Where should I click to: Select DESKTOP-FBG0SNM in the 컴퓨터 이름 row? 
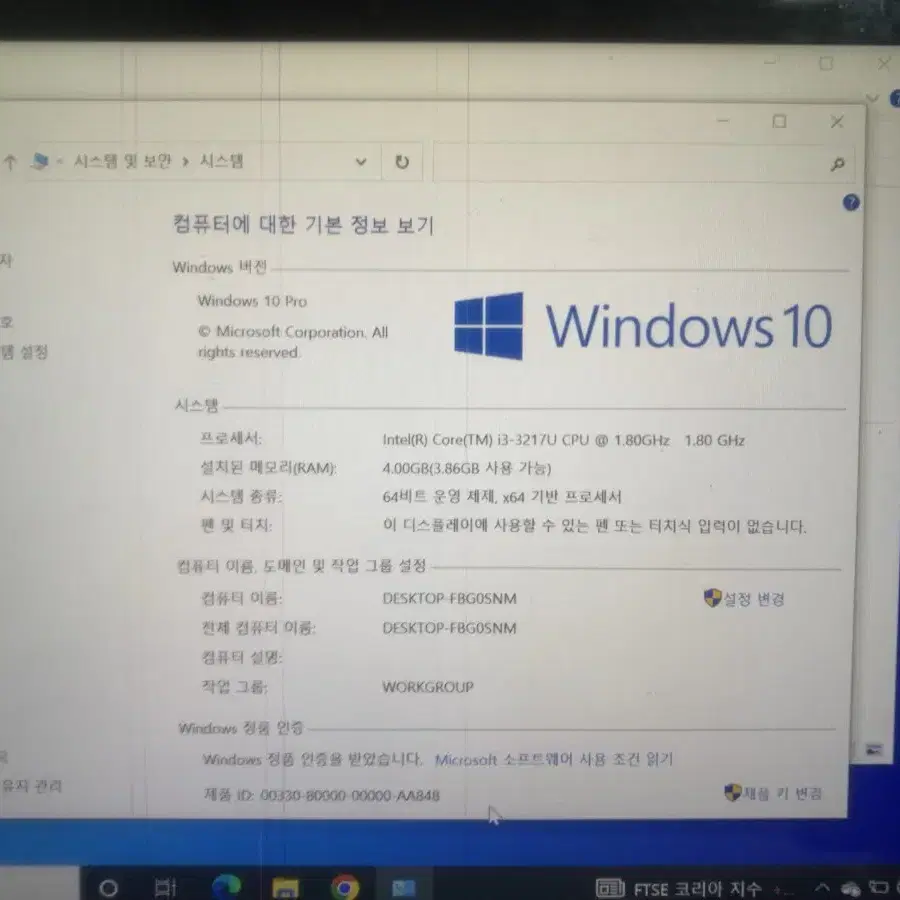(x=449, y=599)
